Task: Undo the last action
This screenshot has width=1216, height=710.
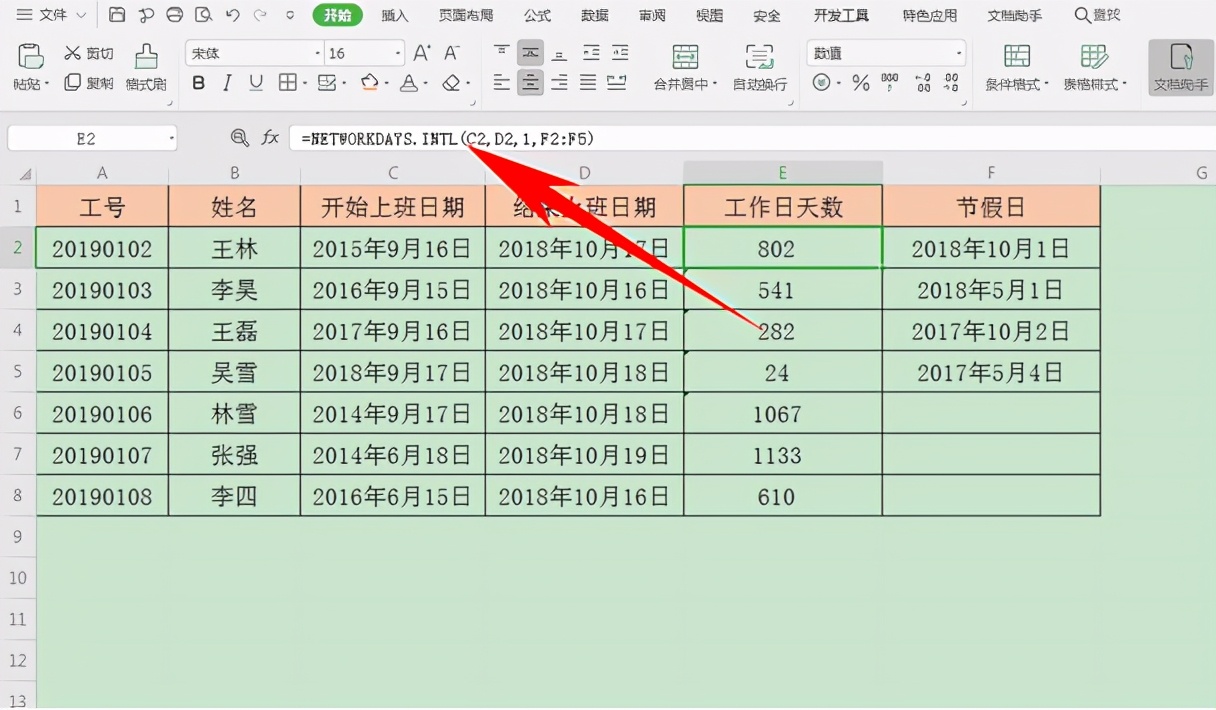Action: (233, 15)
